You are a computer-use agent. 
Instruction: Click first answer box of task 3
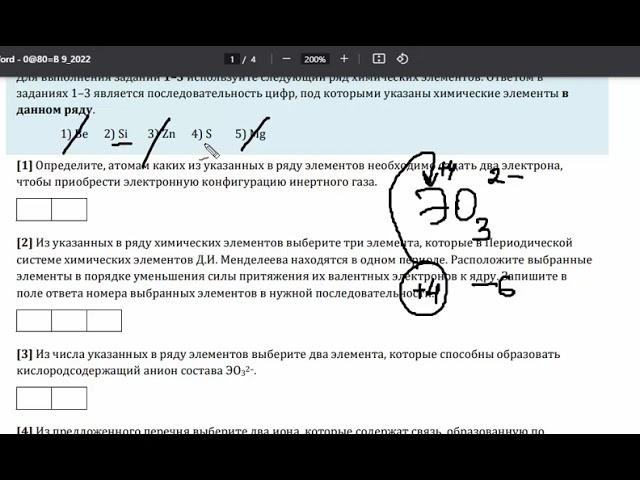[34, 398]
